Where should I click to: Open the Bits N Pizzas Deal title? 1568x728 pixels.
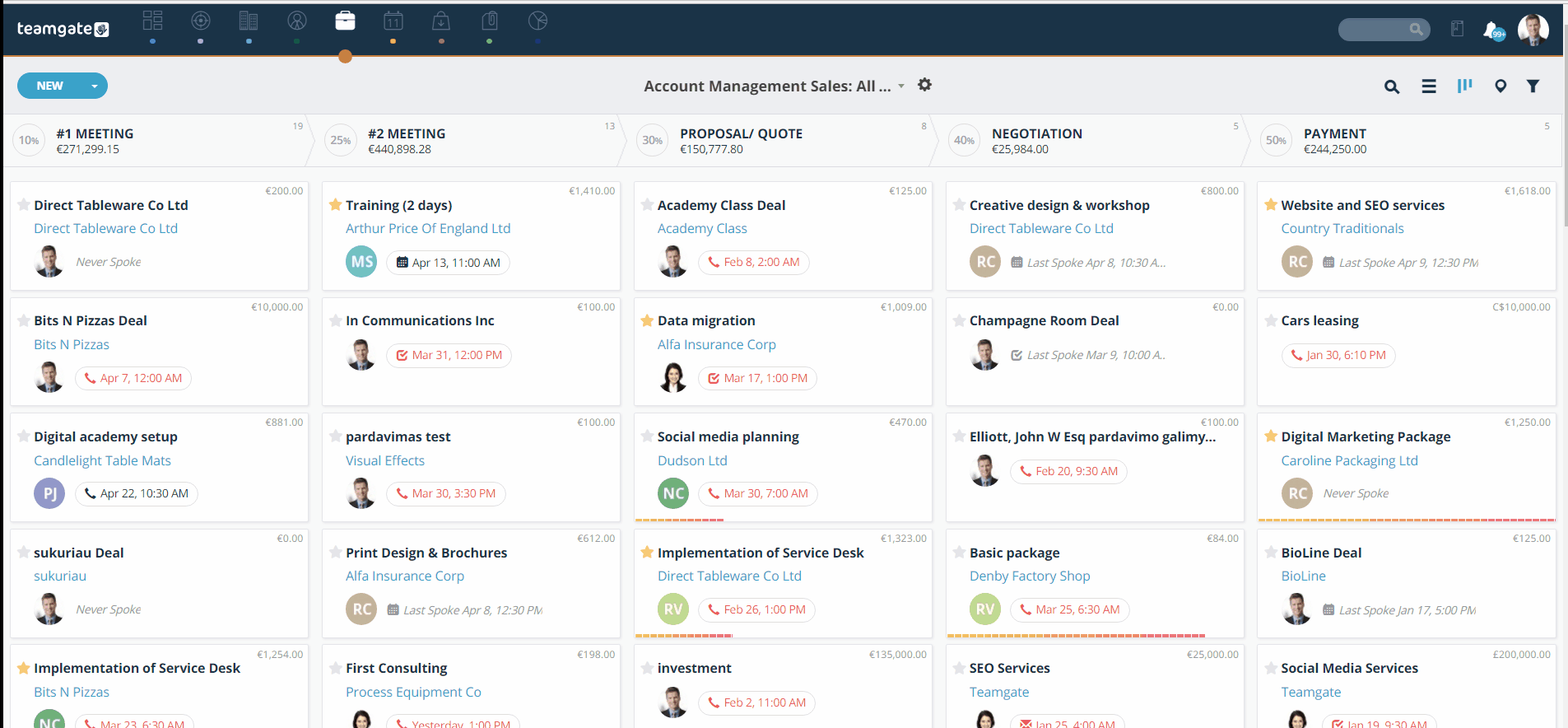point(91,320)
